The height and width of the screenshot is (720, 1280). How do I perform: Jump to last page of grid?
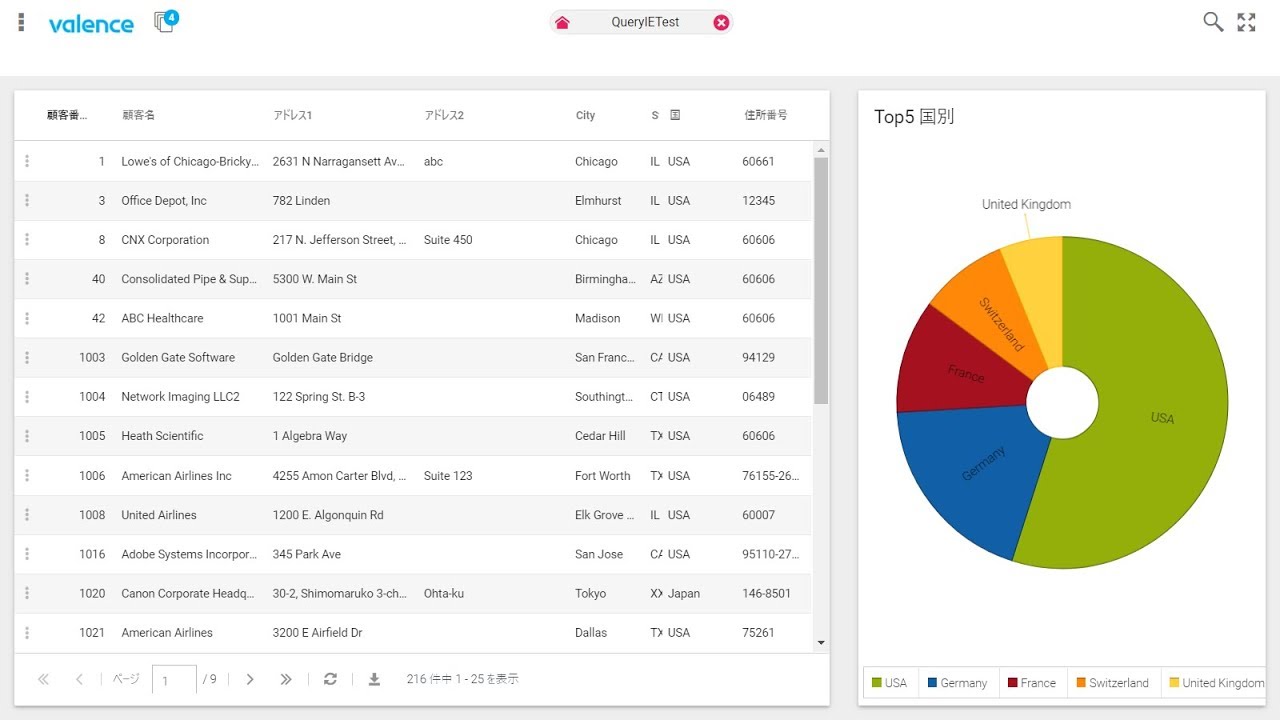pyautogui.click(x=286, y=679)
